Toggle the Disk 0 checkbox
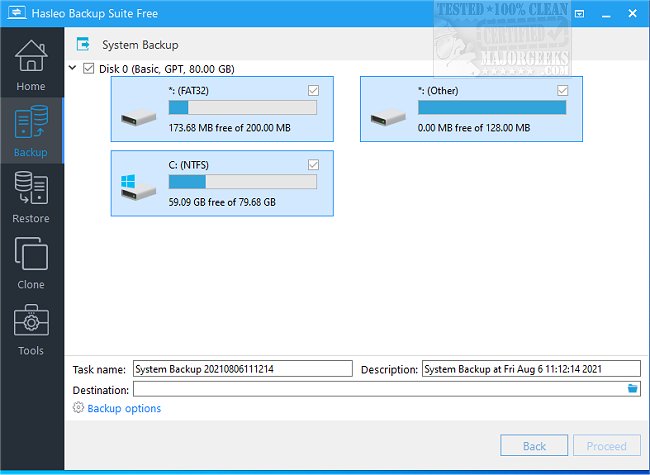The height and width of the screenshot is (475, 650). click(88, 68)
